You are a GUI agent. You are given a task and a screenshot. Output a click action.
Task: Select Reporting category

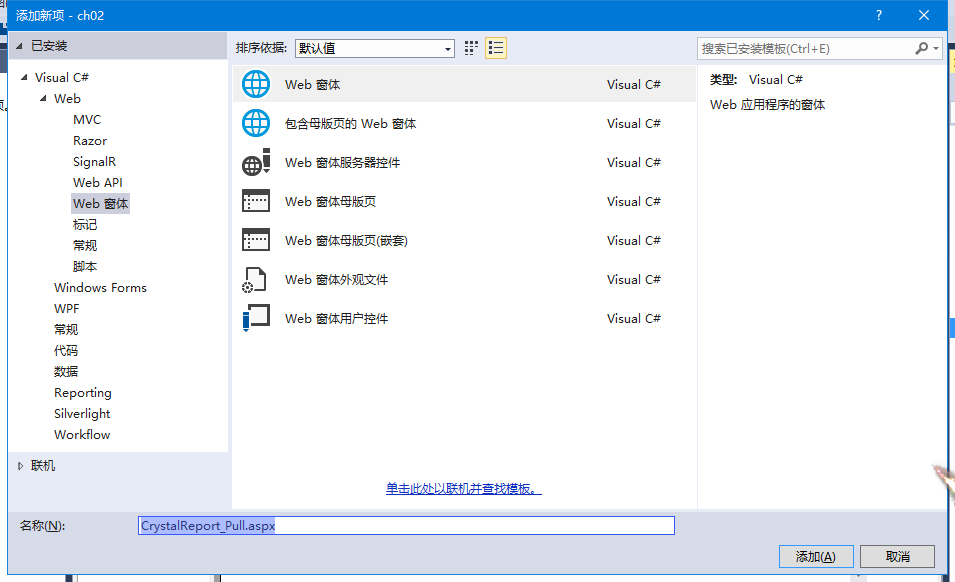coord(83,393)
